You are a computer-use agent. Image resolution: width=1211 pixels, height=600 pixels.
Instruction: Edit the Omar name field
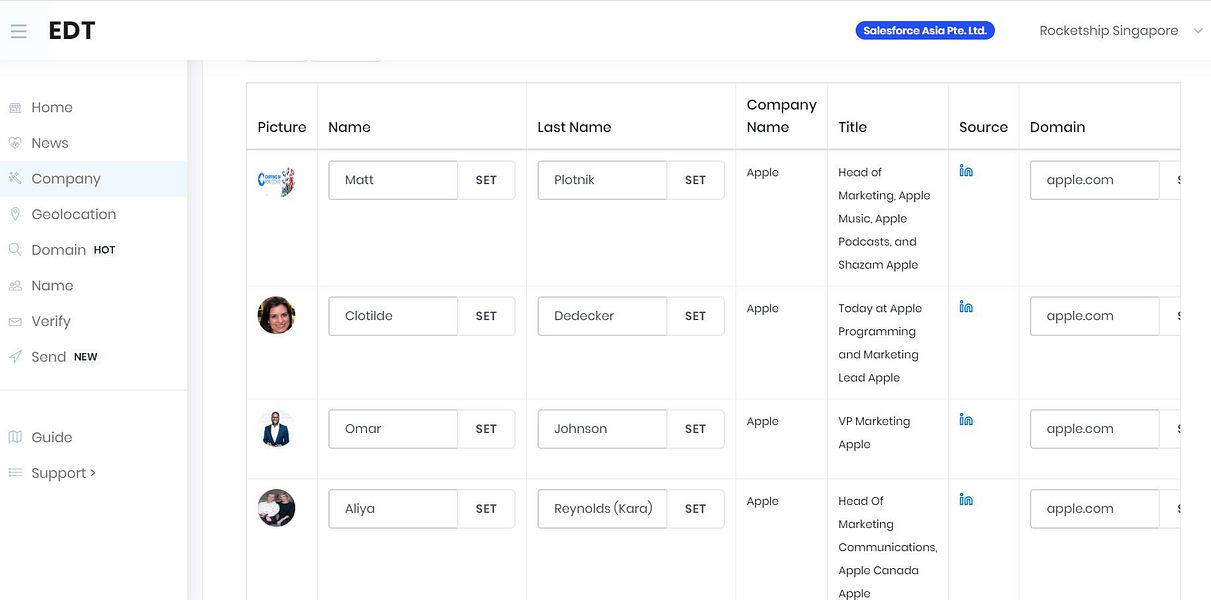click(393, 429)
